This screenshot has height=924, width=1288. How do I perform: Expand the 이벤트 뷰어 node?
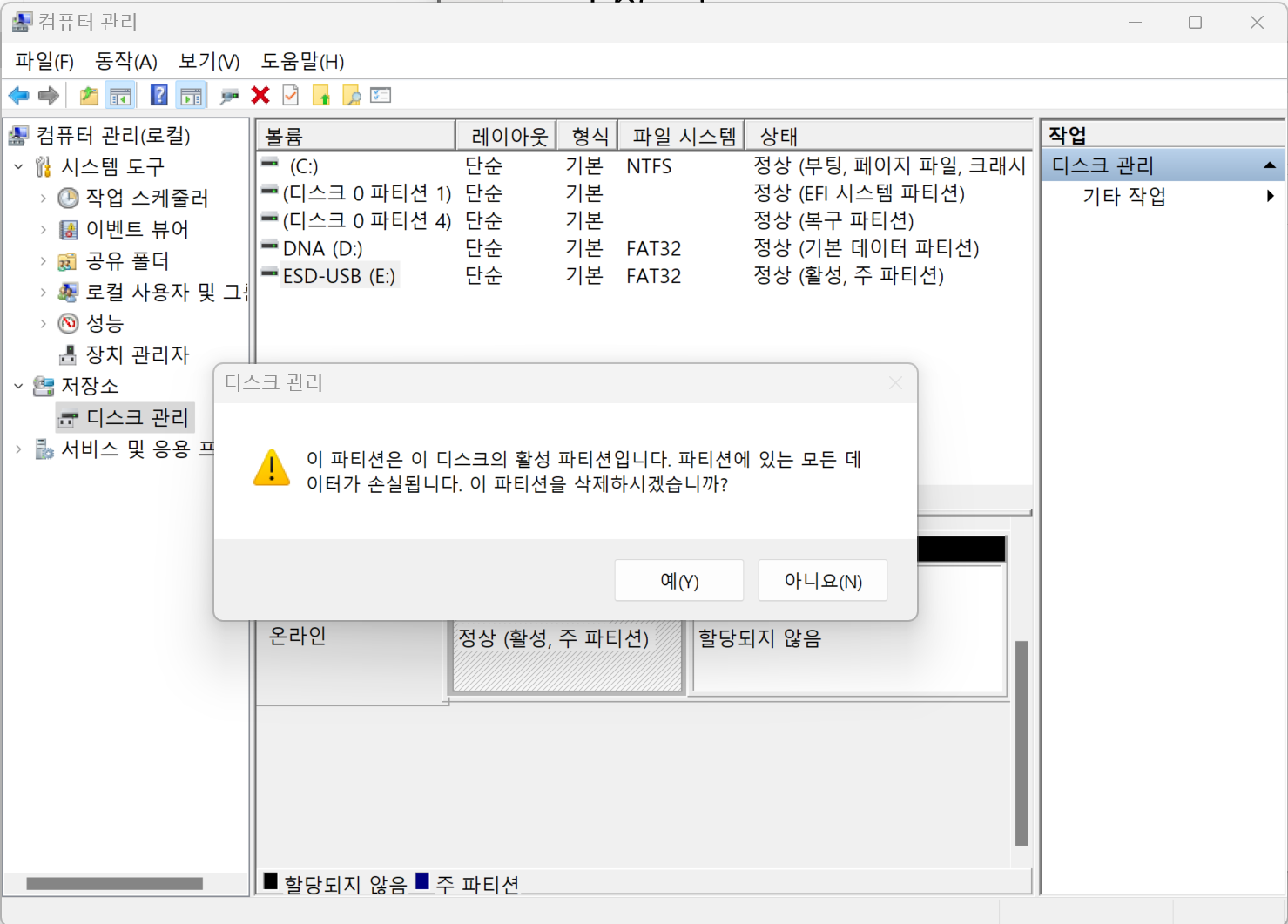pyautogui.click(x=44, y=229)
